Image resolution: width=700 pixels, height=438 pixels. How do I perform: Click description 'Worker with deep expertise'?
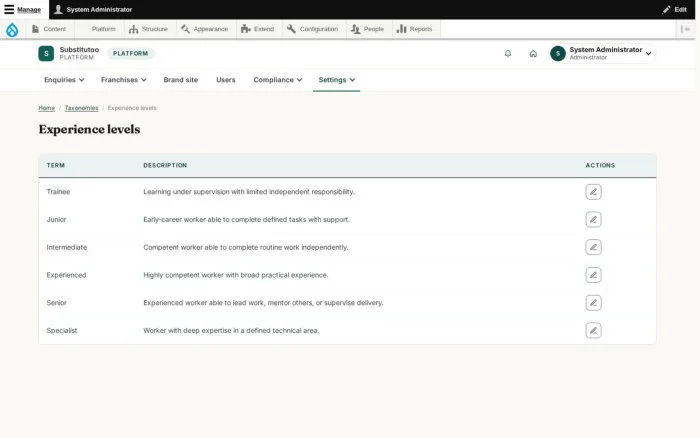231,330
